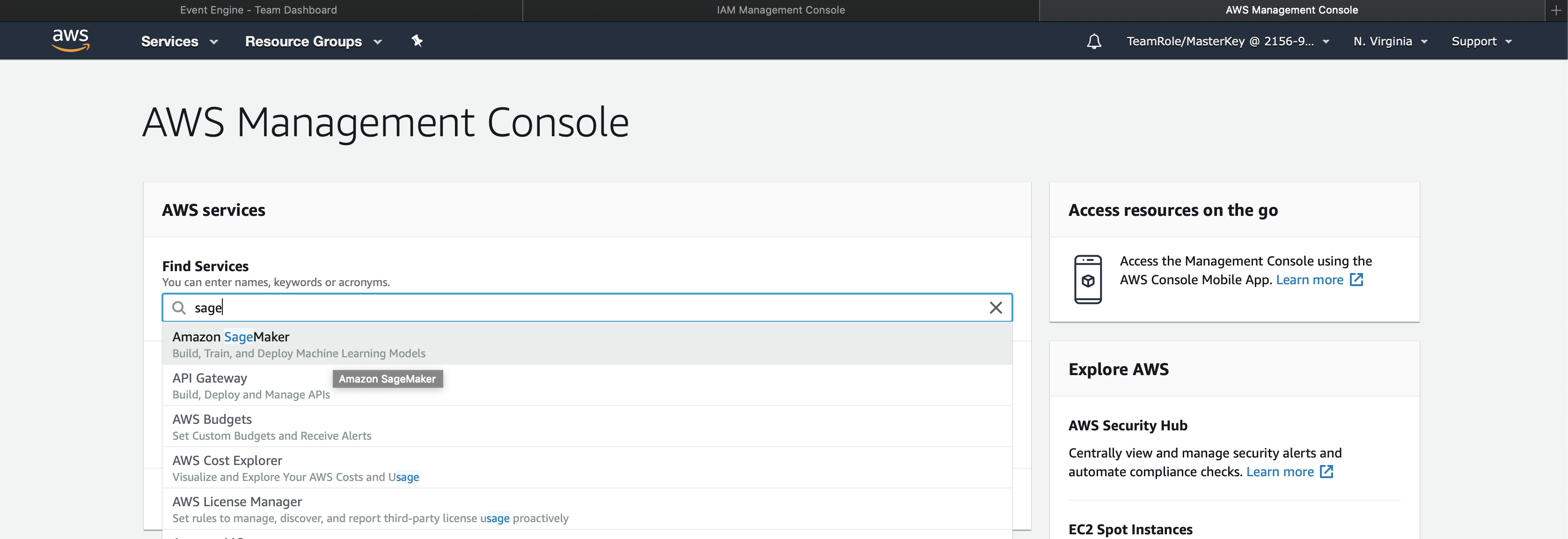Open the notifications bell icon

[x=1094, y=41]
